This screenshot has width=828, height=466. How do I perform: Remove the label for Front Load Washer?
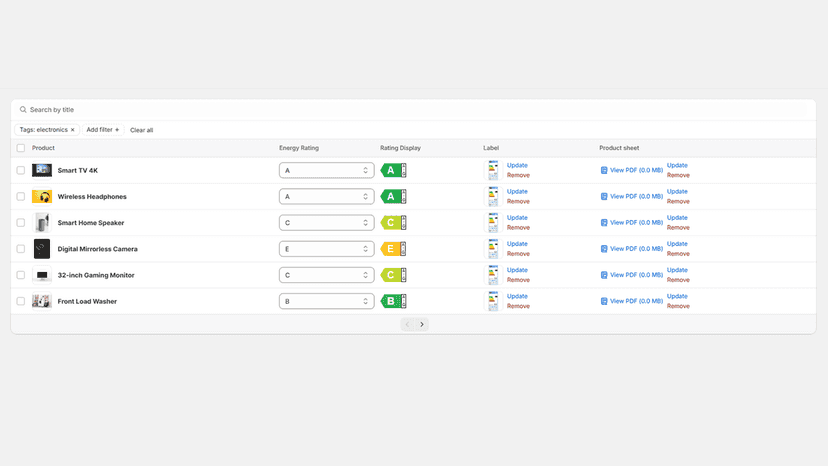(x=518, y=306)
